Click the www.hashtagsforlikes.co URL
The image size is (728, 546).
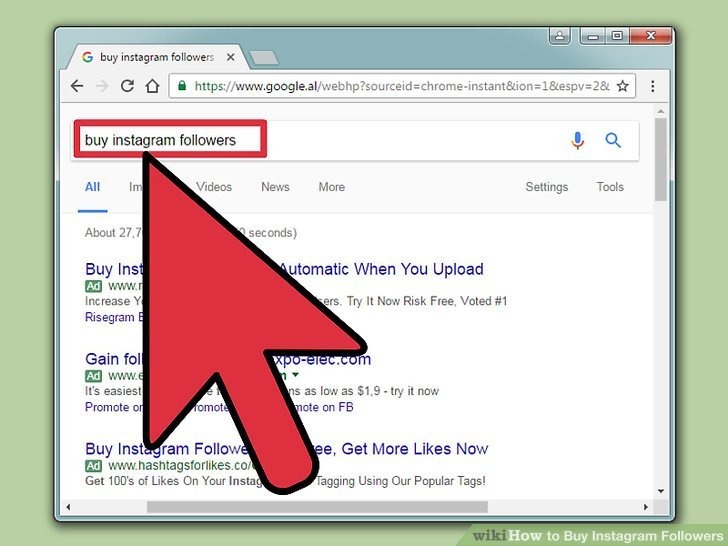(181, 465)
